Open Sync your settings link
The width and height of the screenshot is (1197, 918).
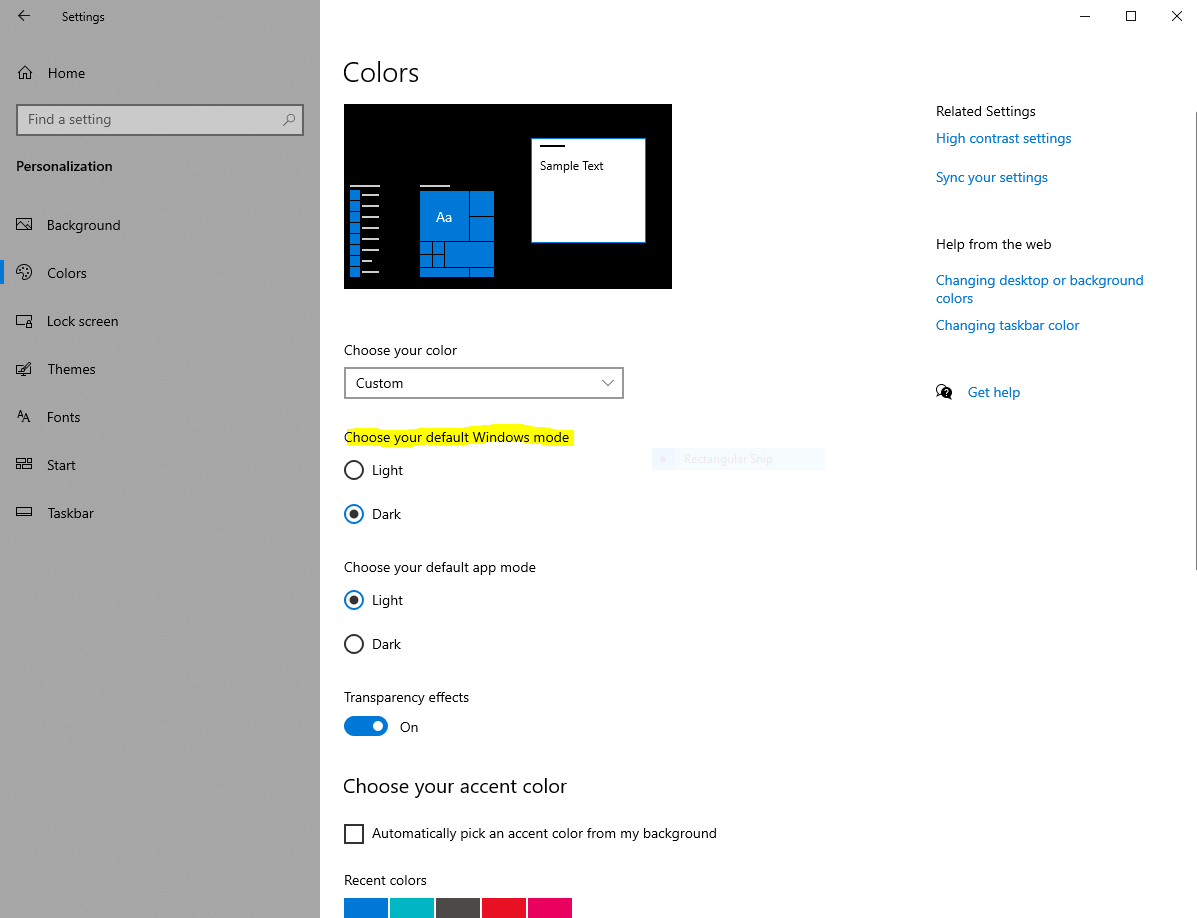[x=992, y=177]
